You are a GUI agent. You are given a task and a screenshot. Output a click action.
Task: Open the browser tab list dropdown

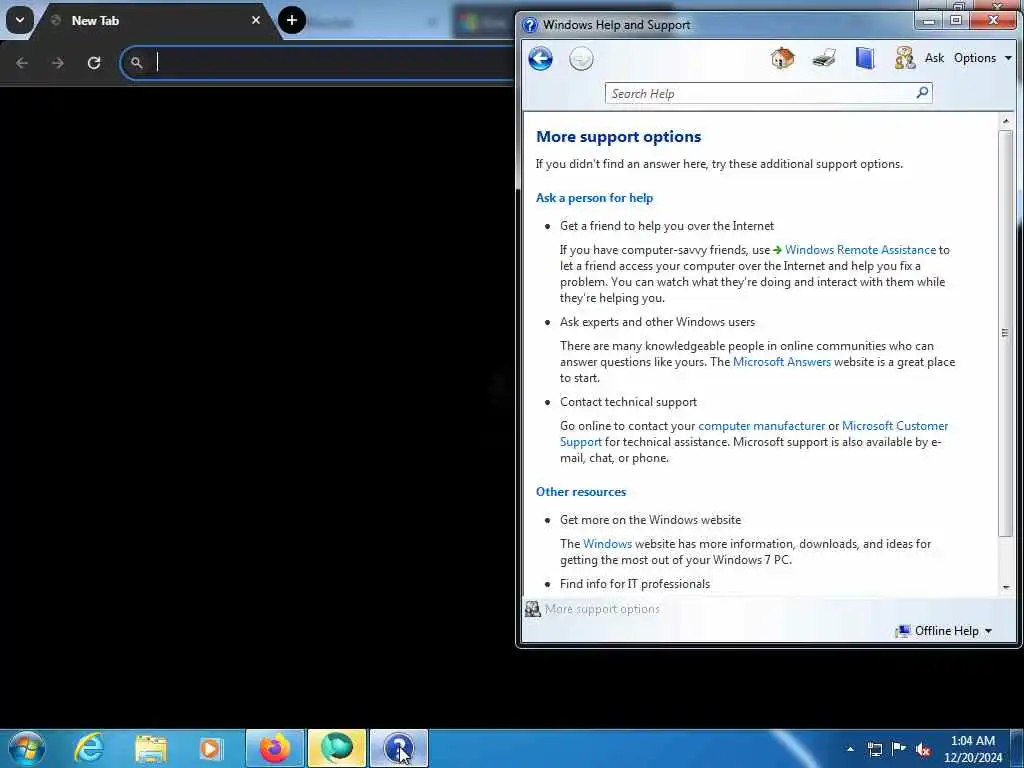pyautogui.click(x=20, y=20)
